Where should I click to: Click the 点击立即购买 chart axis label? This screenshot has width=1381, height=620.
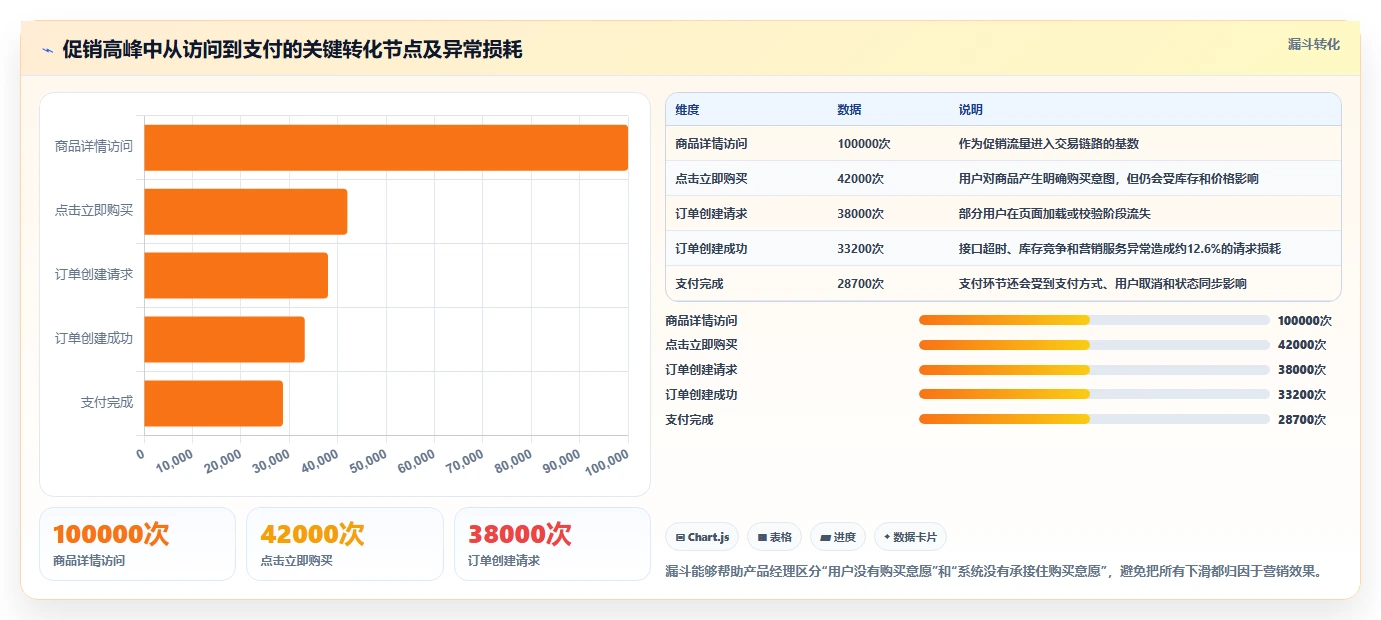94,211
